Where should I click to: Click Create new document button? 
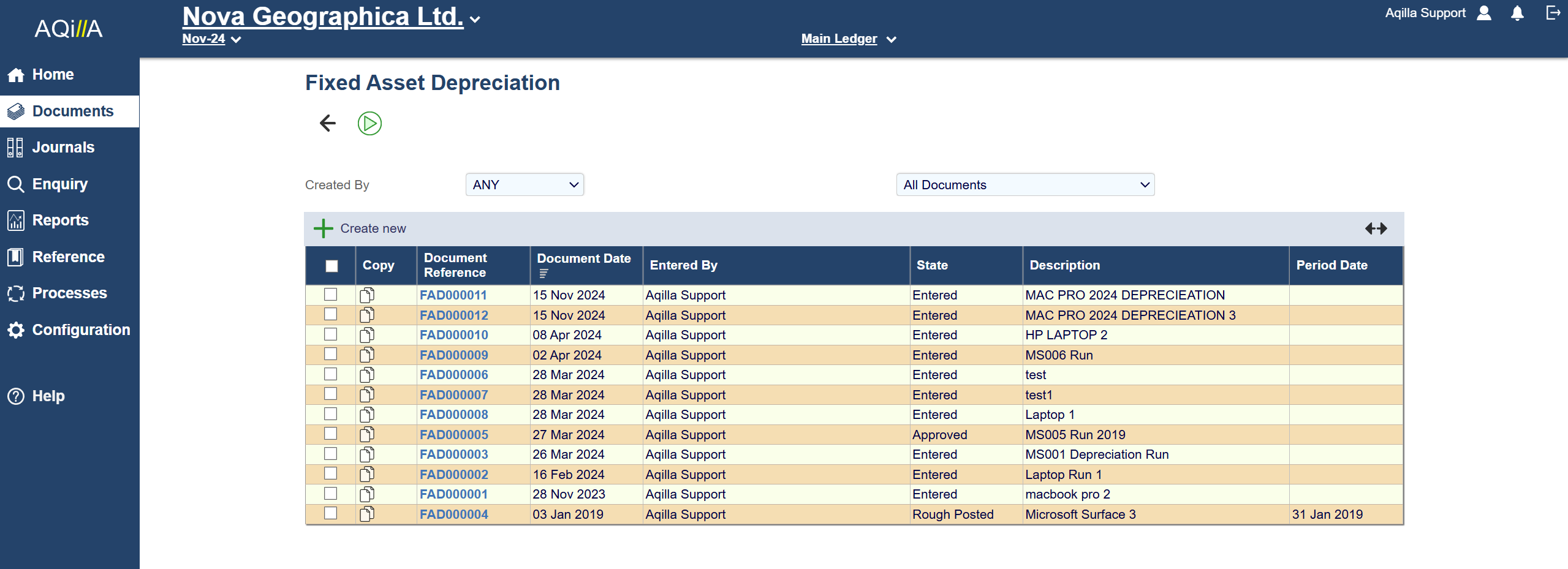360,228
